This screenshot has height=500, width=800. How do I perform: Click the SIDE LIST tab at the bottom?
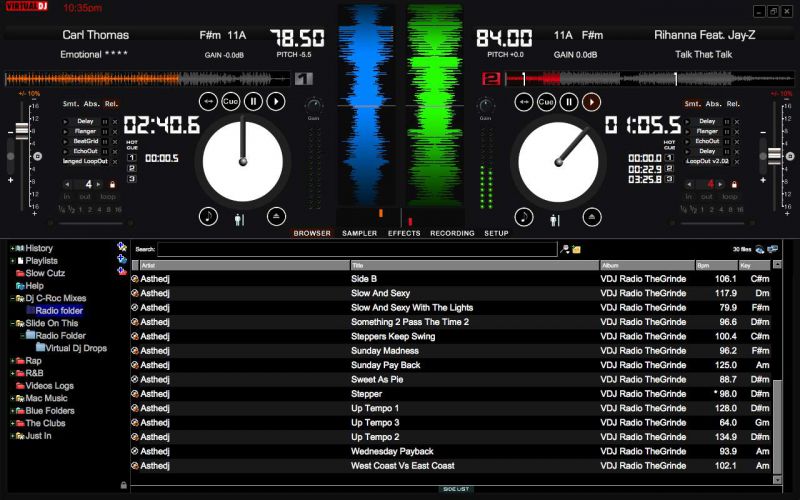coord(456,489)
